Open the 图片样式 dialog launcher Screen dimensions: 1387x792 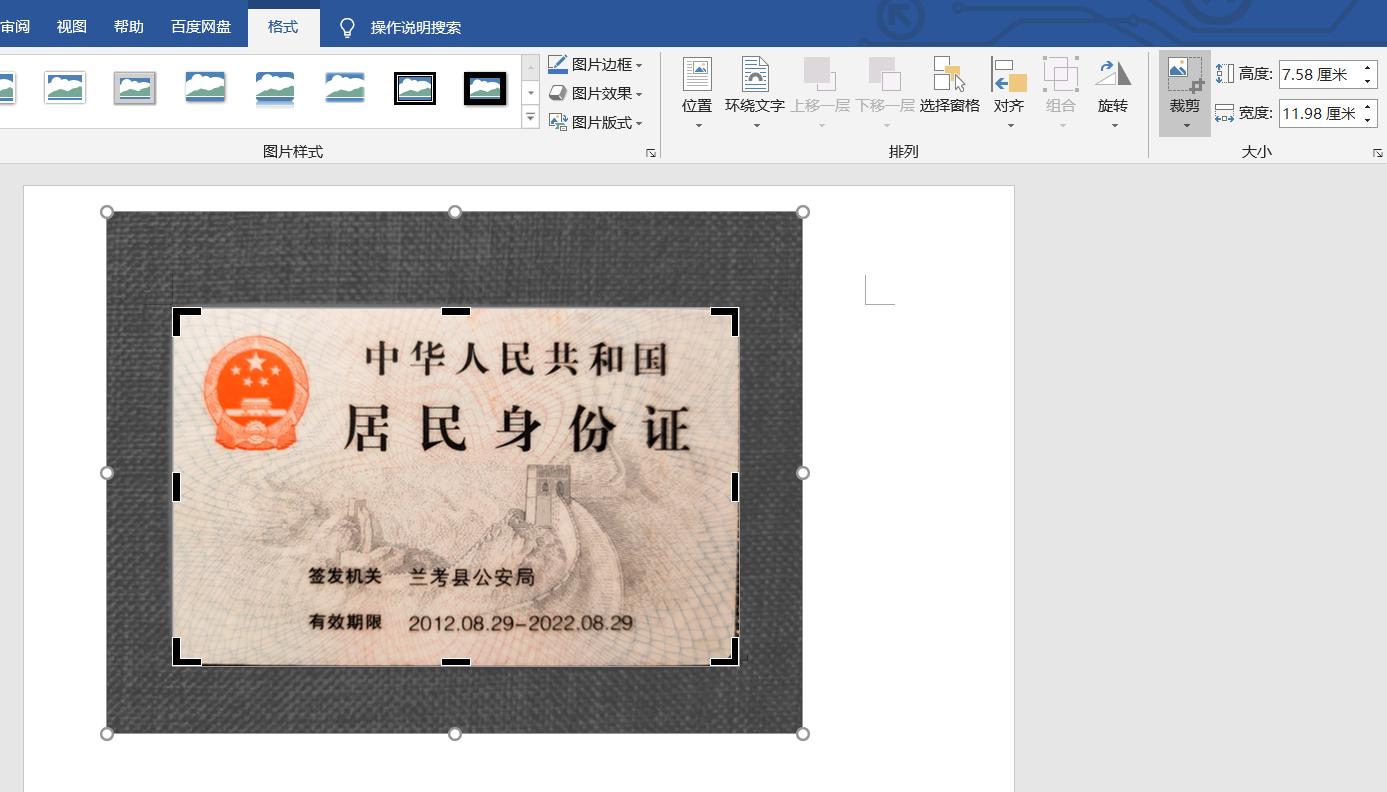[x=651, y=152]
